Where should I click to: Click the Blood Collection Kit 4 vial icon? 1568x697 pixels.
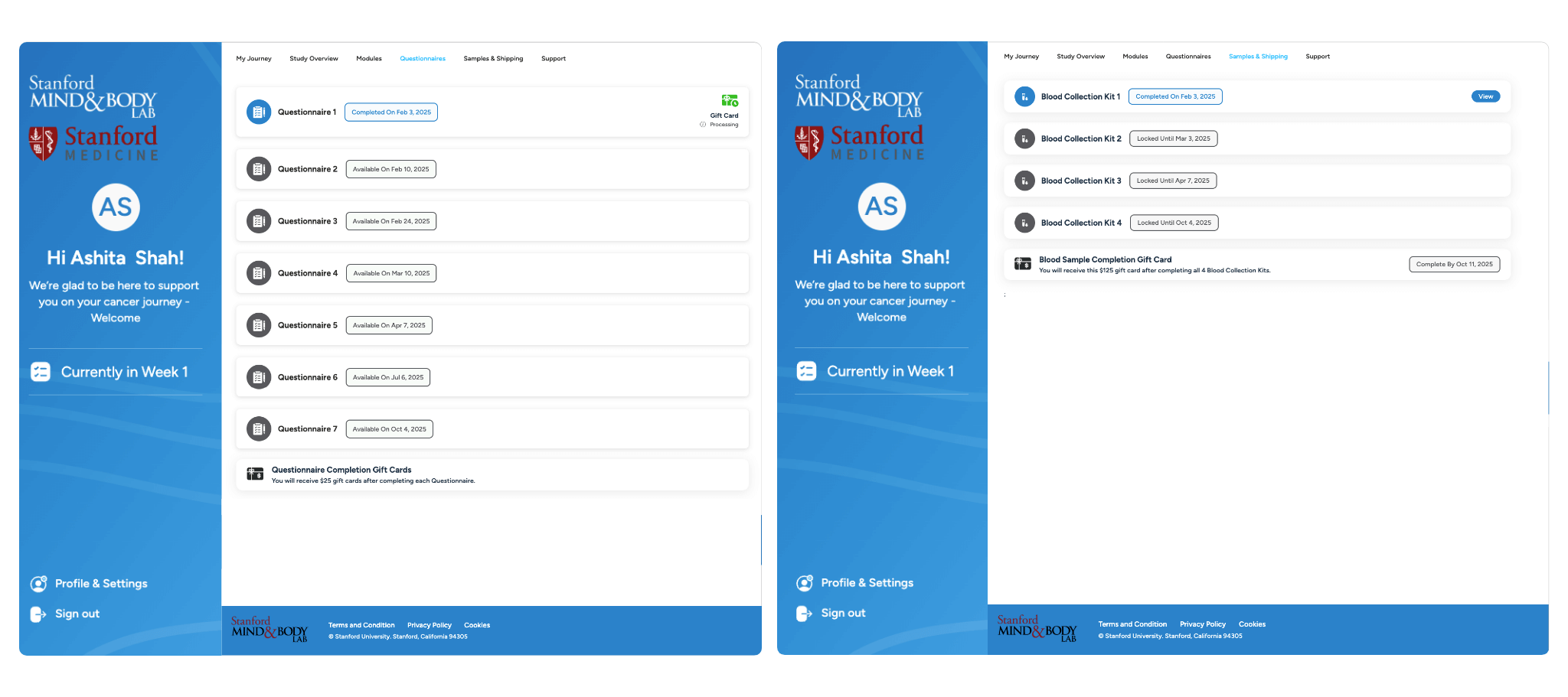point(1024,223)
